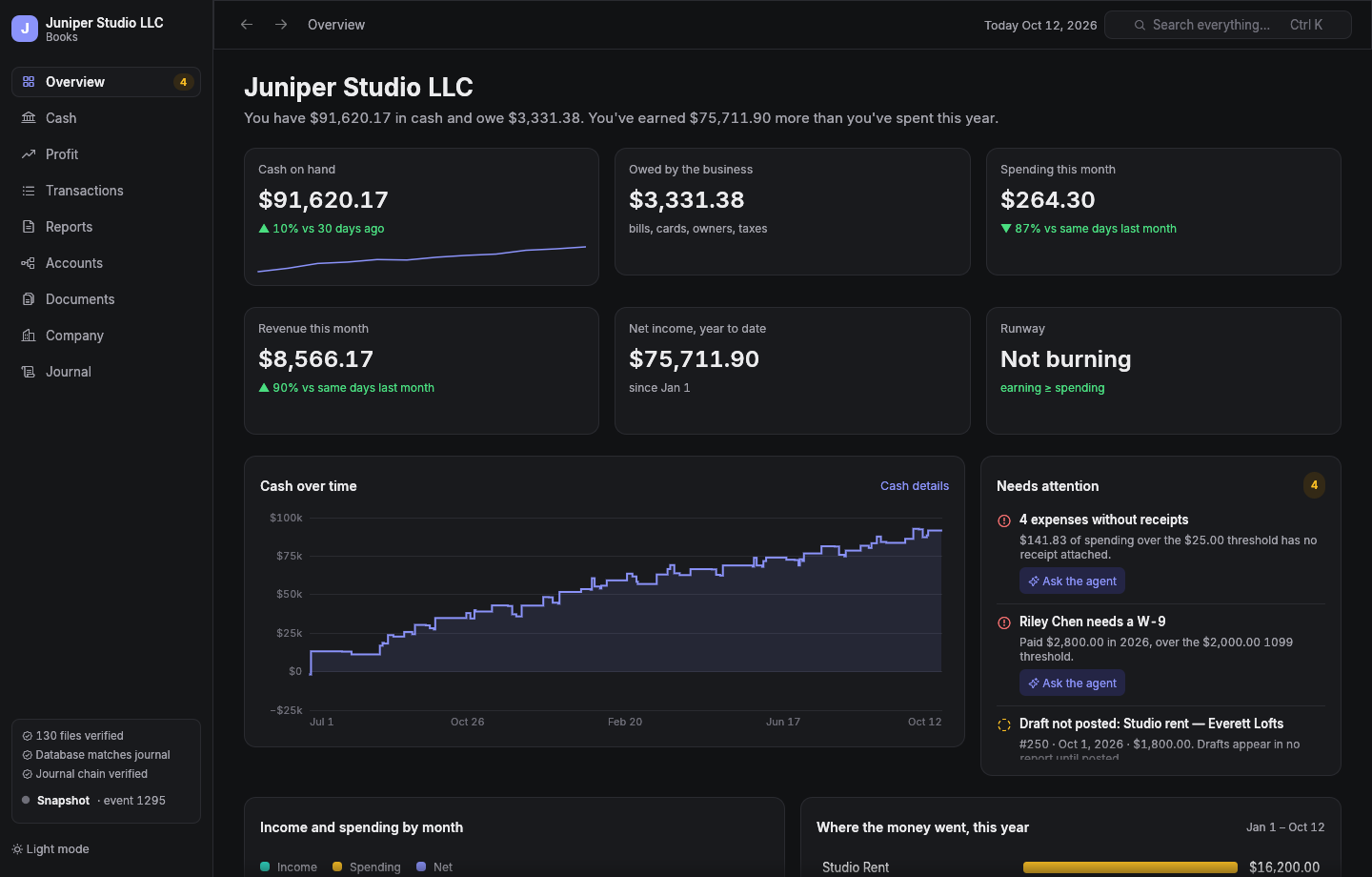Viewport: 1372px width, 877px height.
Task: Open the Reports page
Action: [106, 227]
